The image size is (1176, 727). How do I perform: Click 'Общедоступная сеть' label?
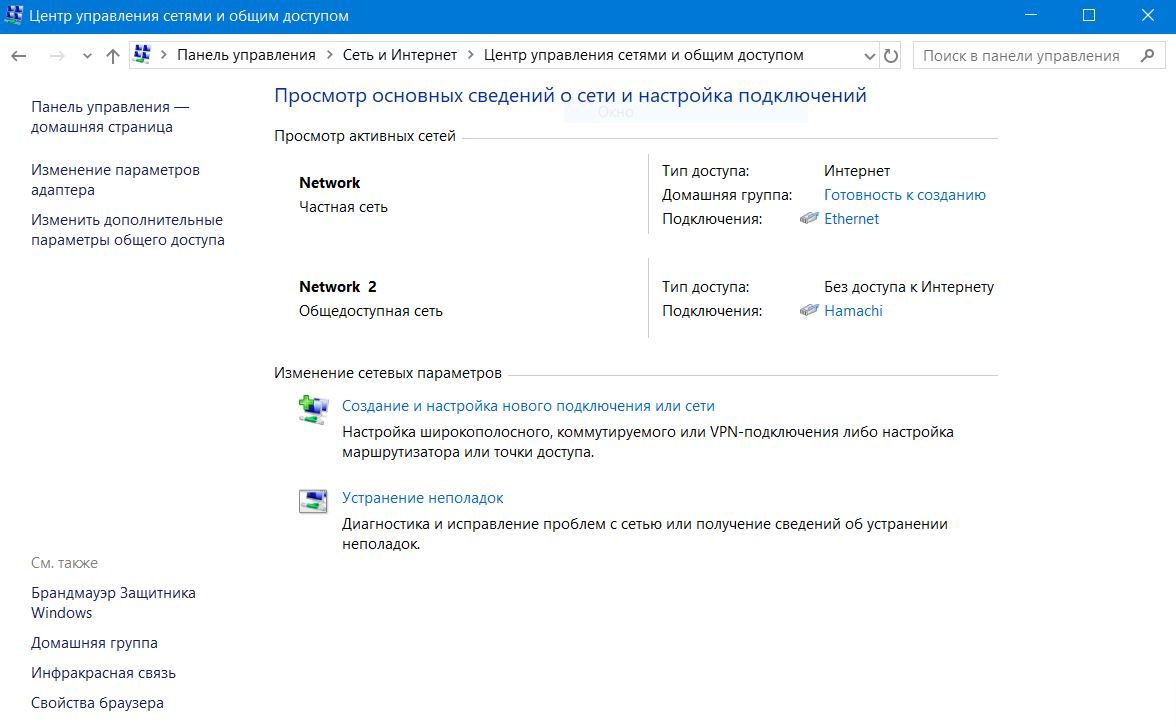tap(370, 311)
